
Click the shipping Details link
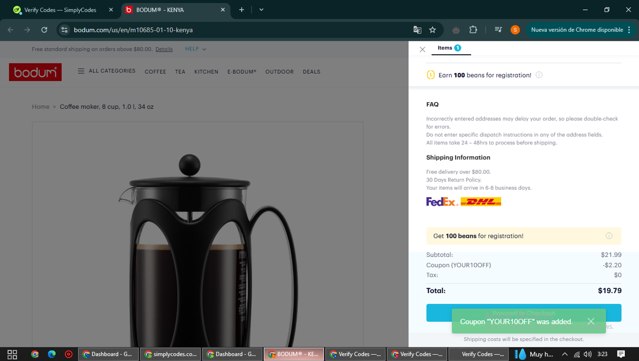(x=164, y=49)
